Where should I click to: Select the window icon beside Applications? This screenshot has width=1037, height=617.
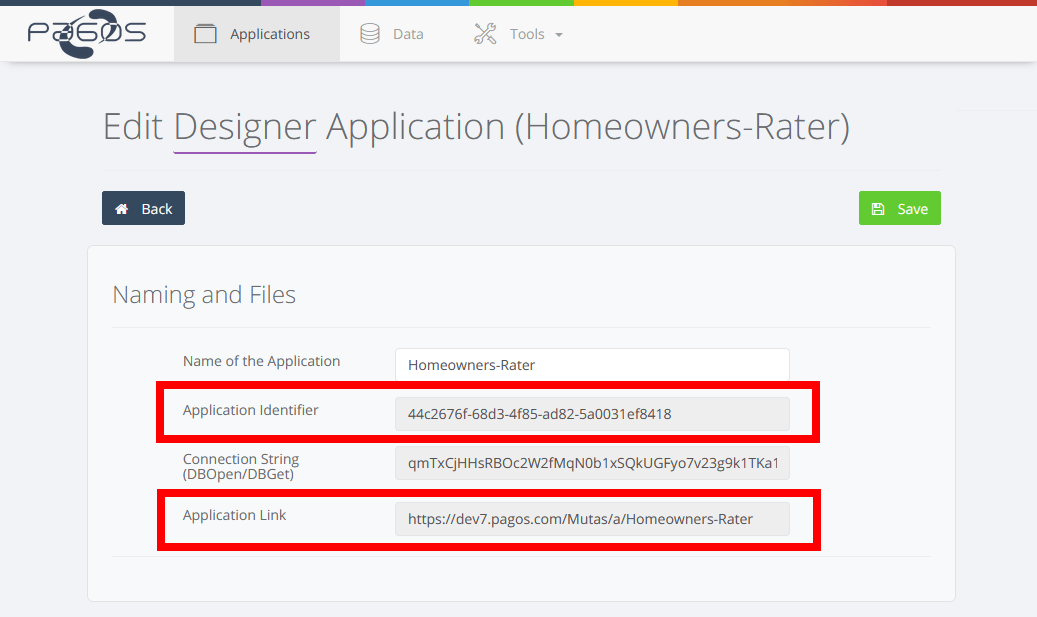205,33
